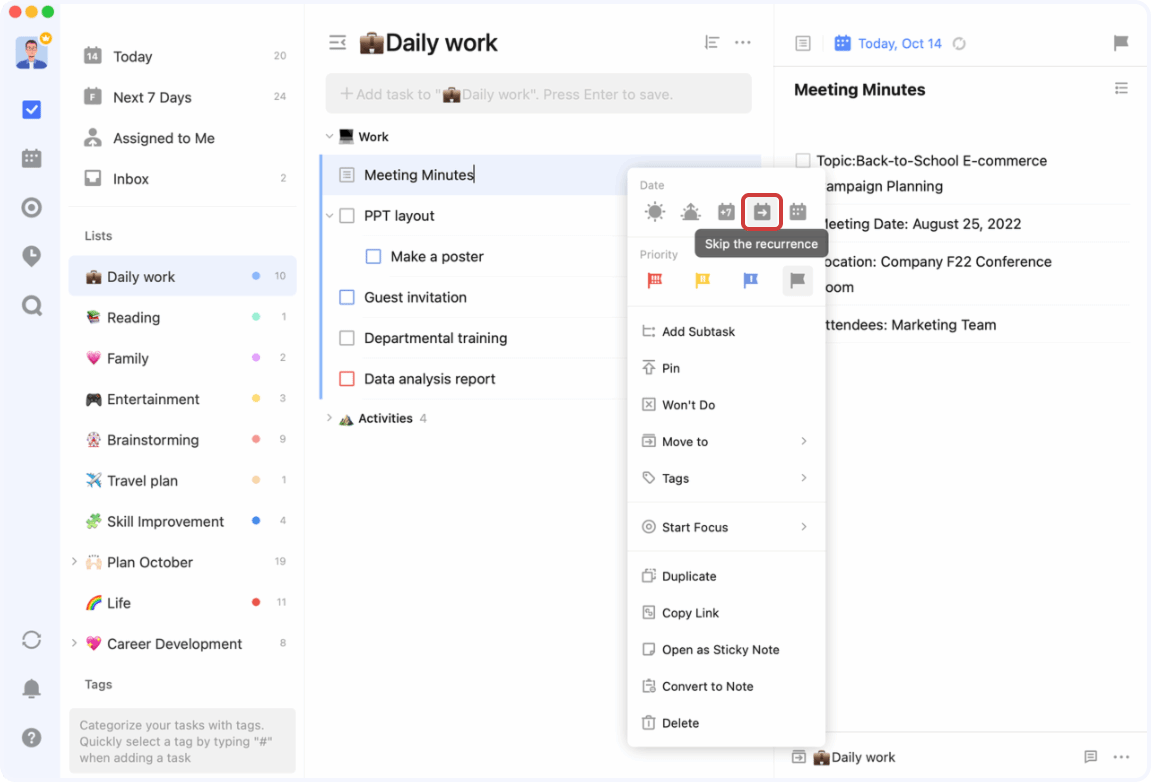The image size is (1151, 782).
Task: Collapse the Work section
Action: [329, 136]
